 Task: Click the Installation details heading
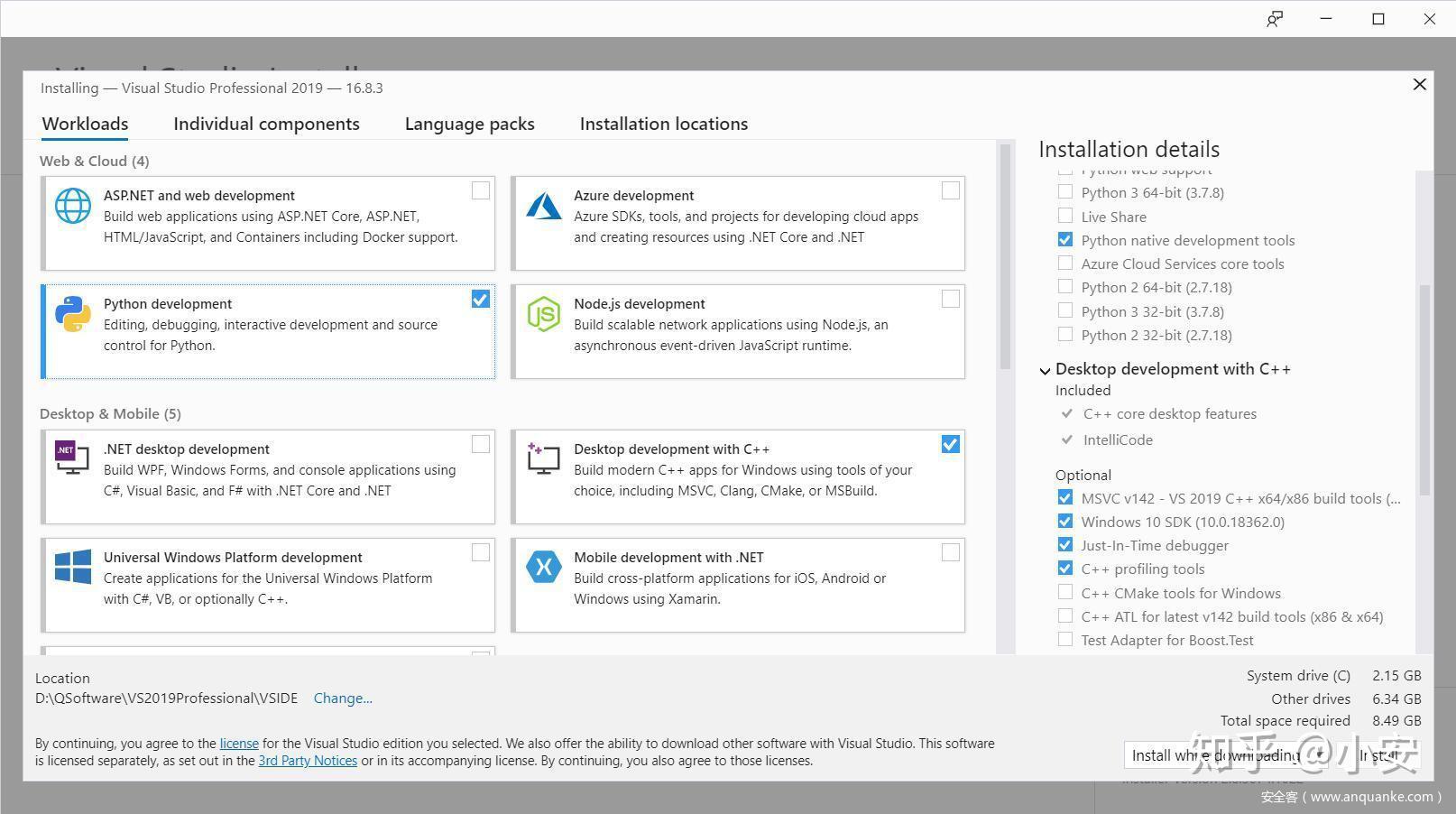point(1129,149)
